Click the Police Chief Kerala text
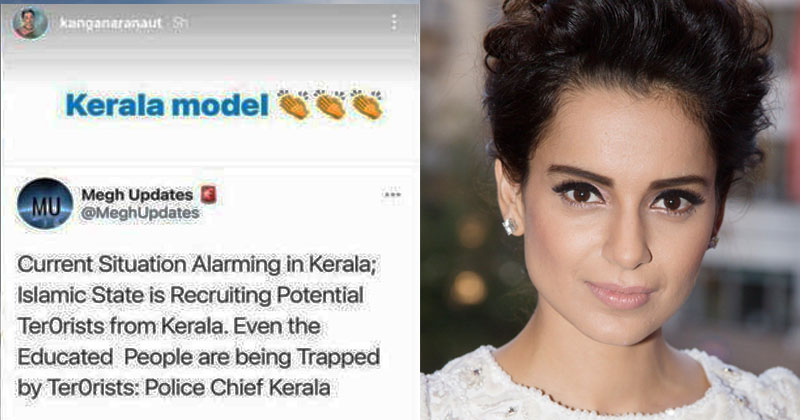This screenshot has width=800, height=420. click(x=237, y=388)
